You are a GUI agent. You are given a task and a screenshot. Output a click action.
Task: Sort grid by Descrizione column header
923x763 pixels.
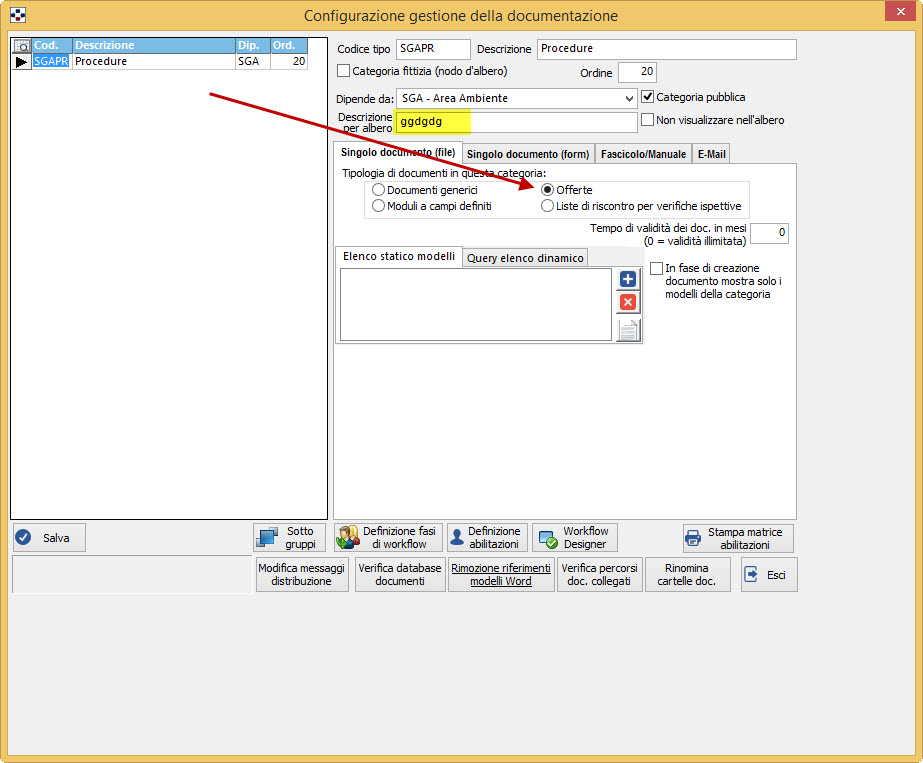[153, 45]
